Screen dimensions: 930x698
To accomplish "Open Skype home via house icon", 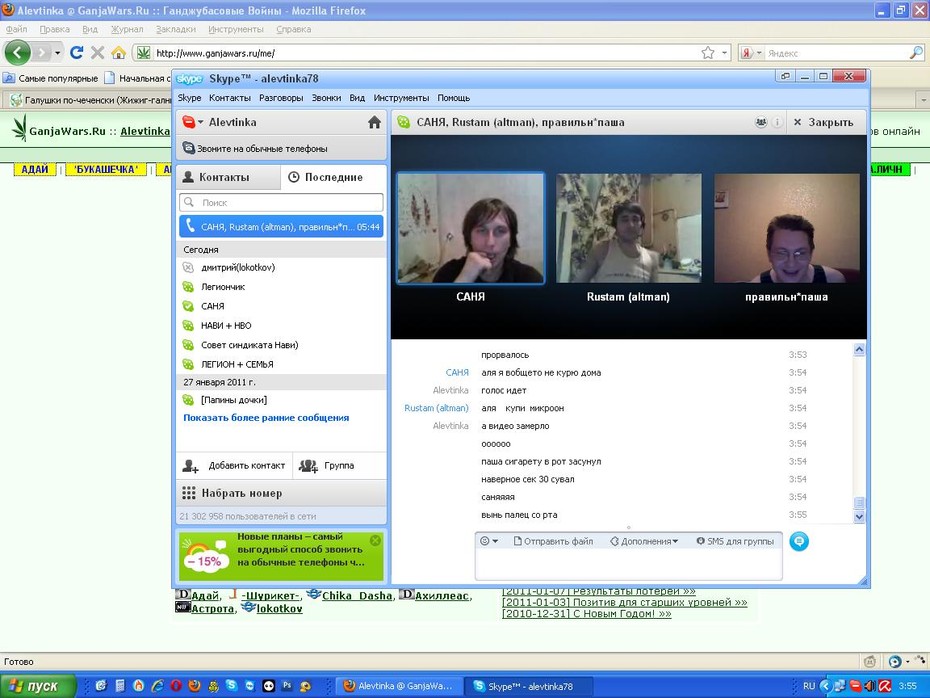I will click(374, 122).
